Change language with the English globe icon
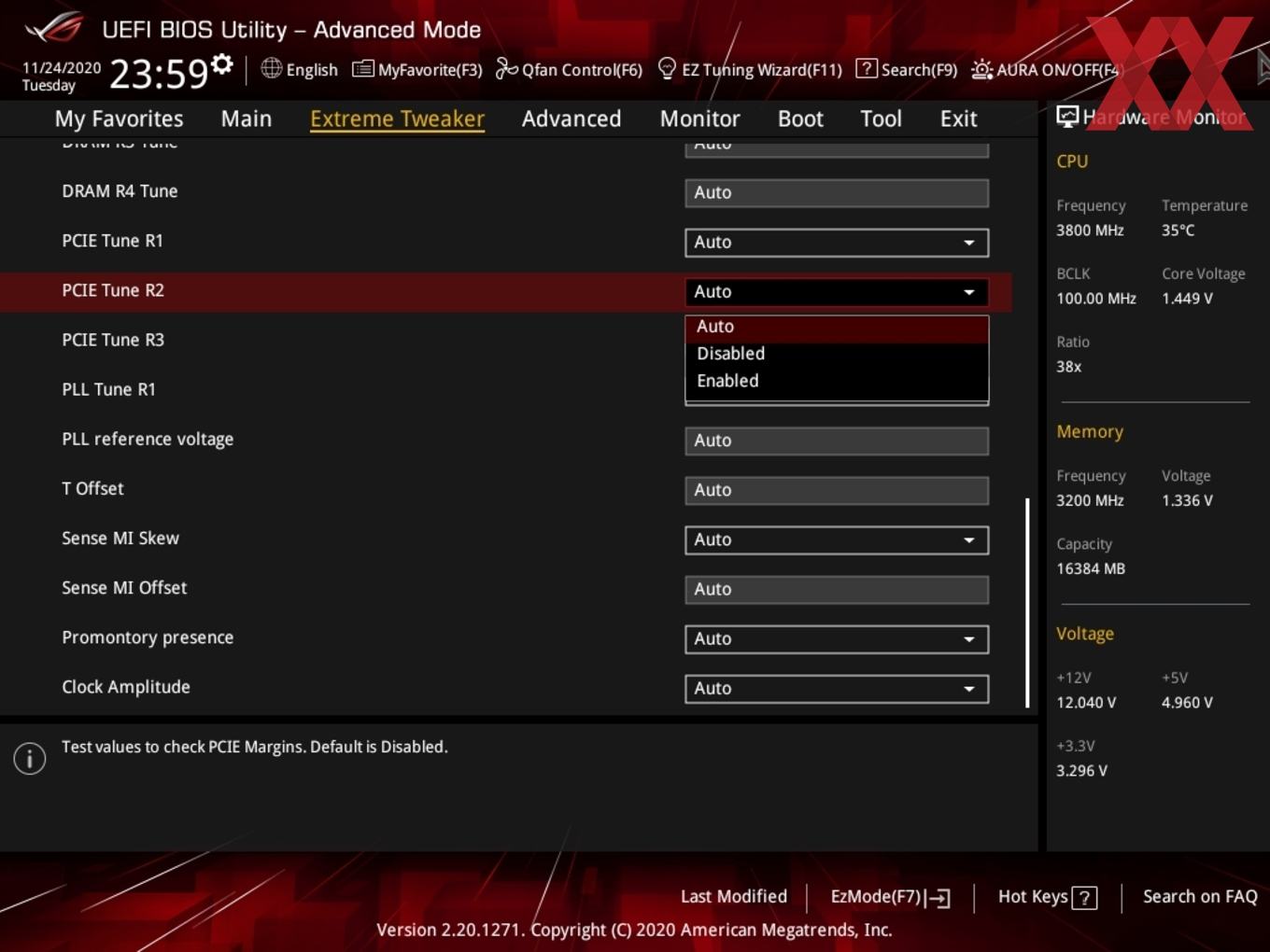Viewport: 1270px width, 952px height. [x=299, y=69]
